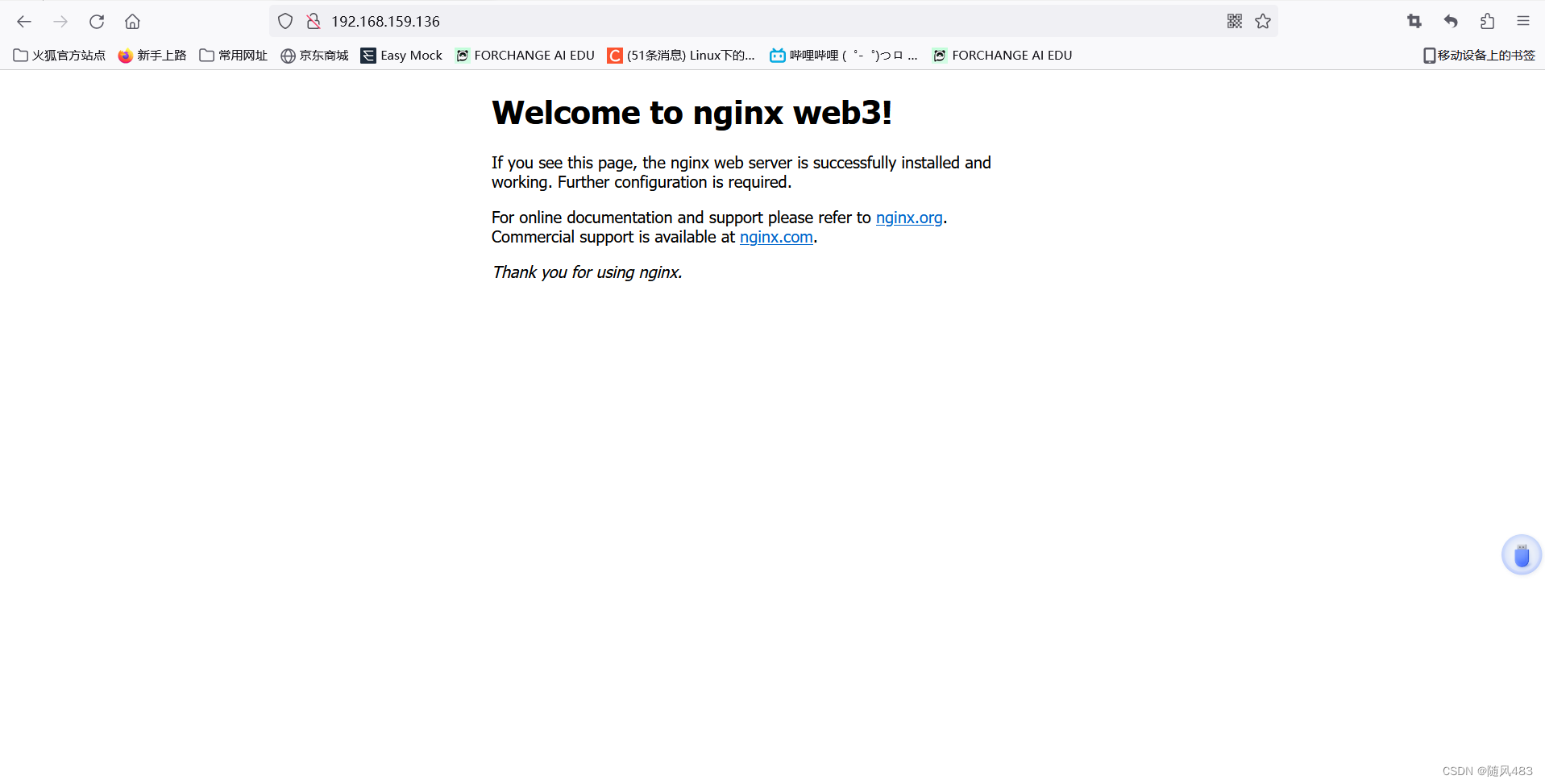The height and width of the screenshot is (784, 1545).
Task: Open the extensions puzzle-piece panel
Action: pyautogui.click(x=1487, y=22)
